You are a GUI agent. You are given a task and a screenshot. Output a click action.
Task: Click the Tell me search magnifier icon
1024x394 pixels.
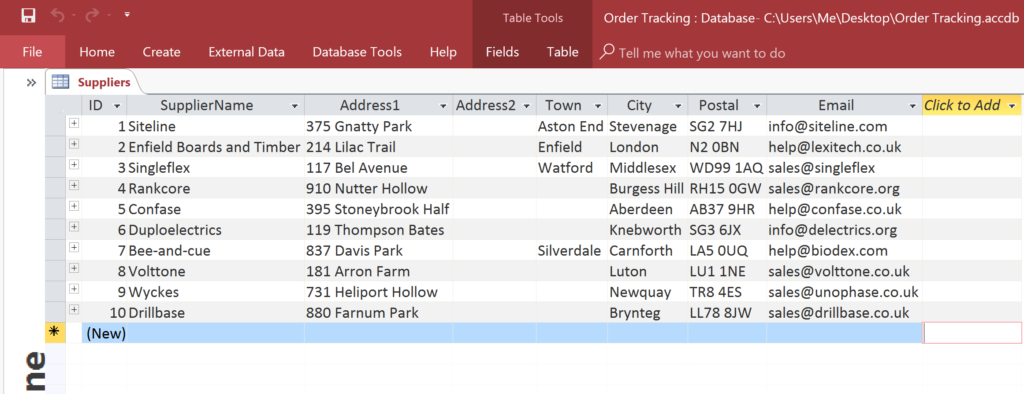(x=607, y=51)
